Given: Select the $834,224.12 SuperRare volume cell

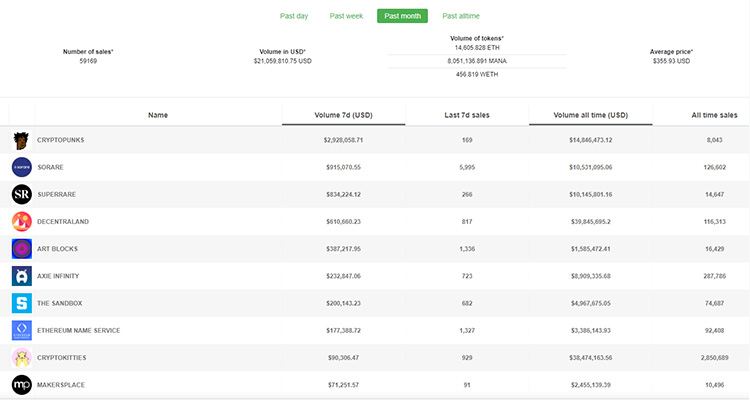Looking at the screenshot, I should coord(343,194).
